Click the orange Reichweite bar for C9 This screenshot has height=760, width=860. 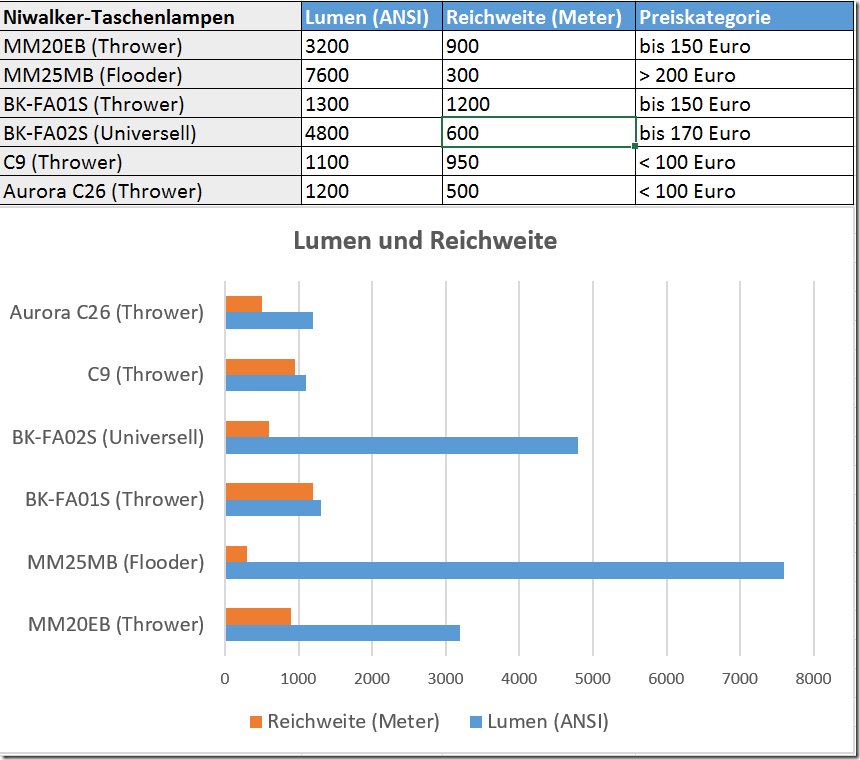260,367
